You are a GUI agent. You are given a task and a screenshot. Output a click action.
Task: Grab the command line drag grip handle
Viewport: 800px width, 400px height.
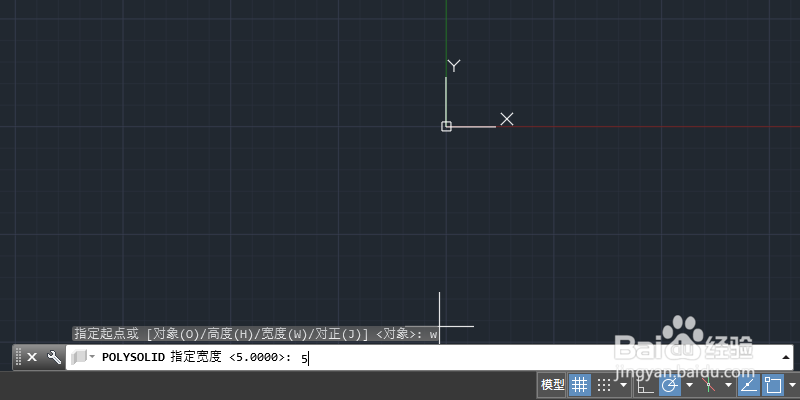[19, 357]
